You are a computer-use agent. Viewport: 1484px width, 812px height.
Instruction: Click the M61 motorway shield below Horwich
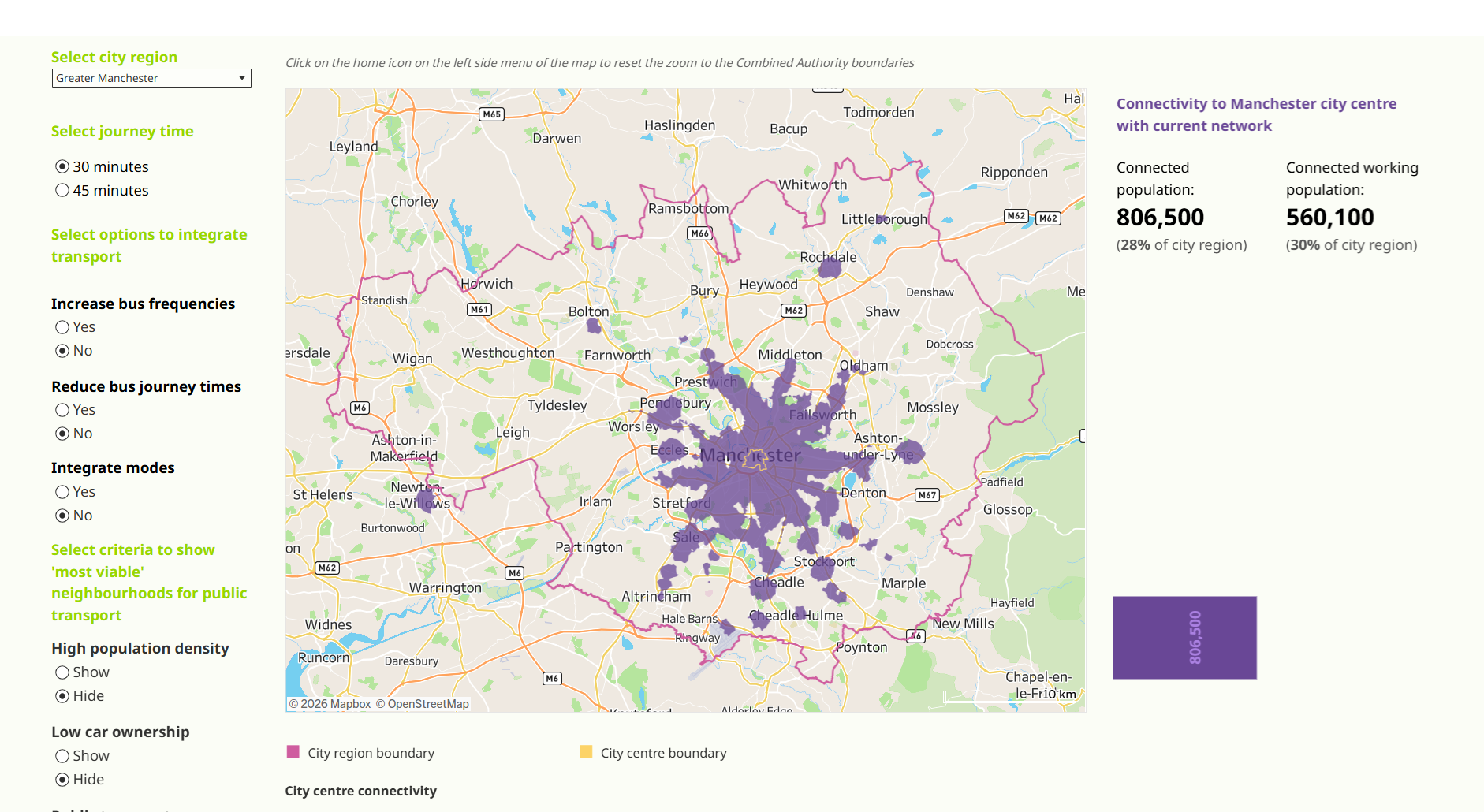click(479, 310)
